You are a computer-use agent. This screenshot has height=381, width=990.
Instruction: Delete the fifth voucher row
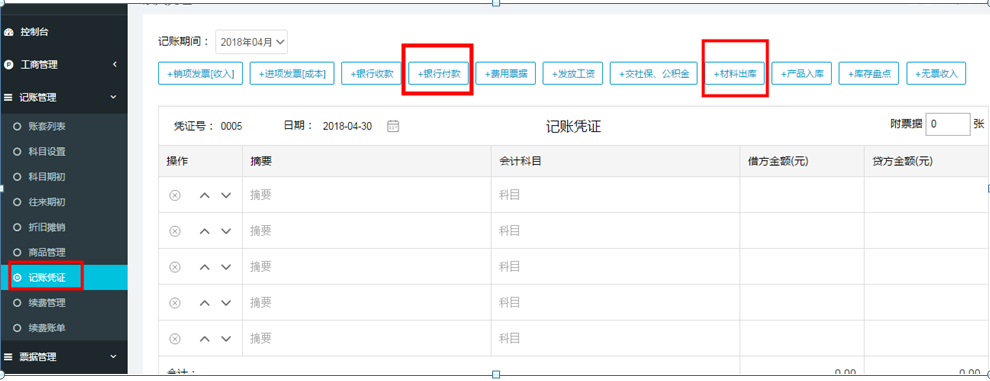[x=175, y=339]
